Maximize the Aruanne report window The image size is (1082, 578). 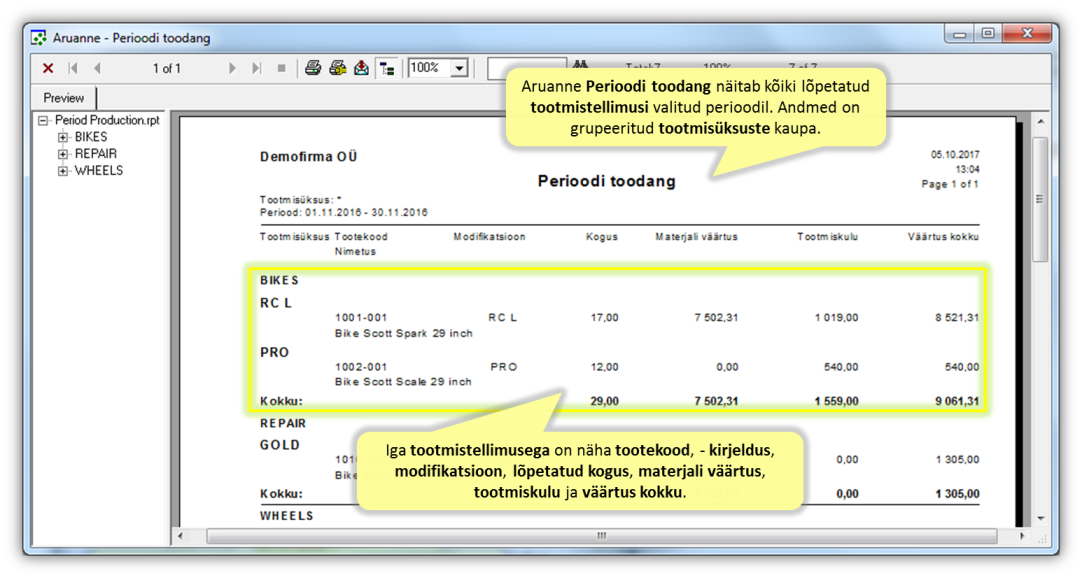click(x=987, y=34)
